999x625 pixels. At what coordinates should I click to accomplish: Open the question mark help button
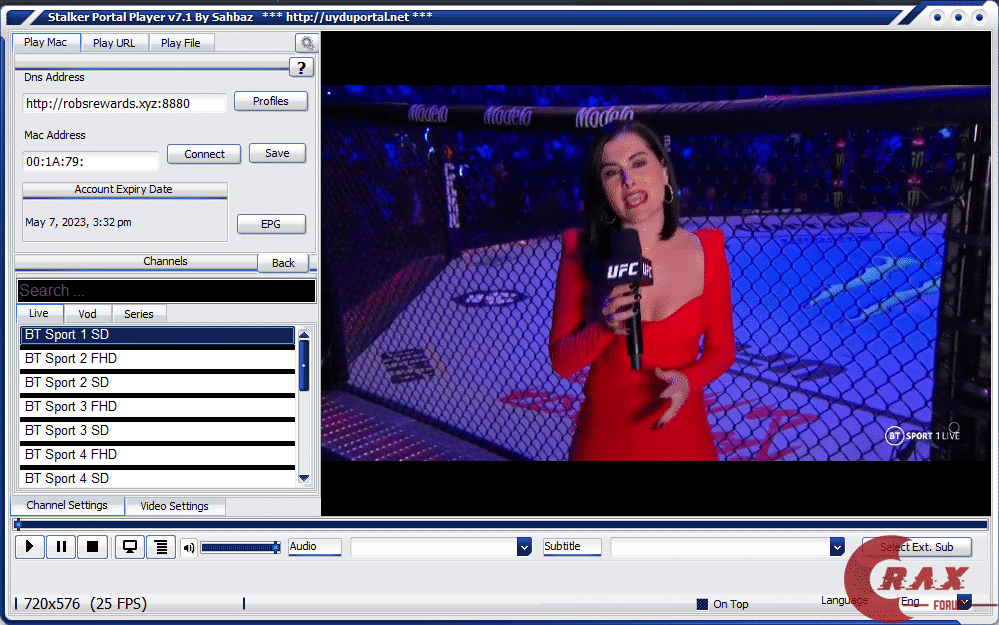[x=301, y=68]
